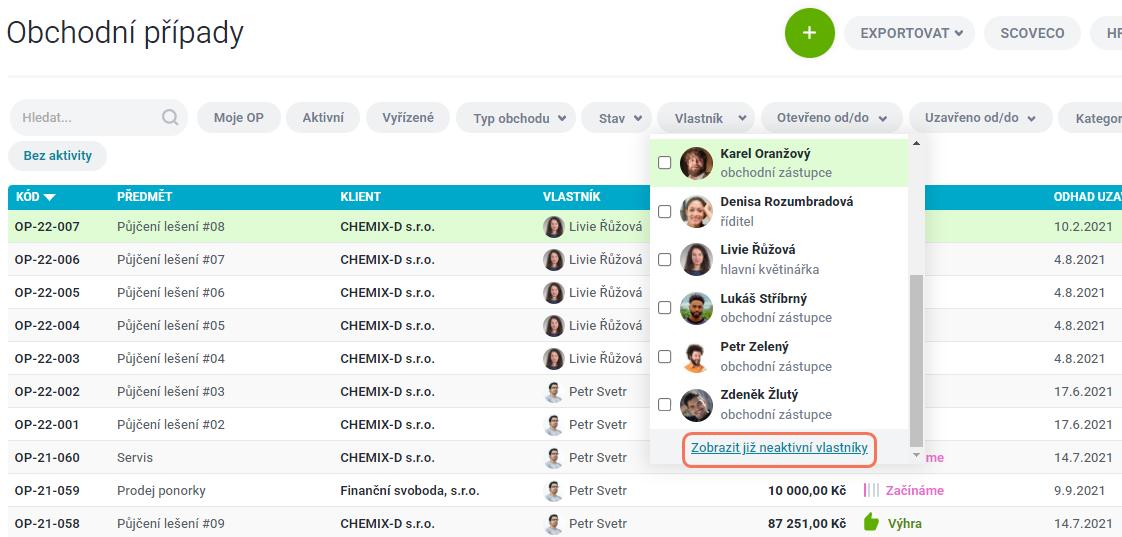This screenshot has width=1122, height=537.
Task: Click owner avatar in row OP-22-007
Action: [x=553, y=227]
